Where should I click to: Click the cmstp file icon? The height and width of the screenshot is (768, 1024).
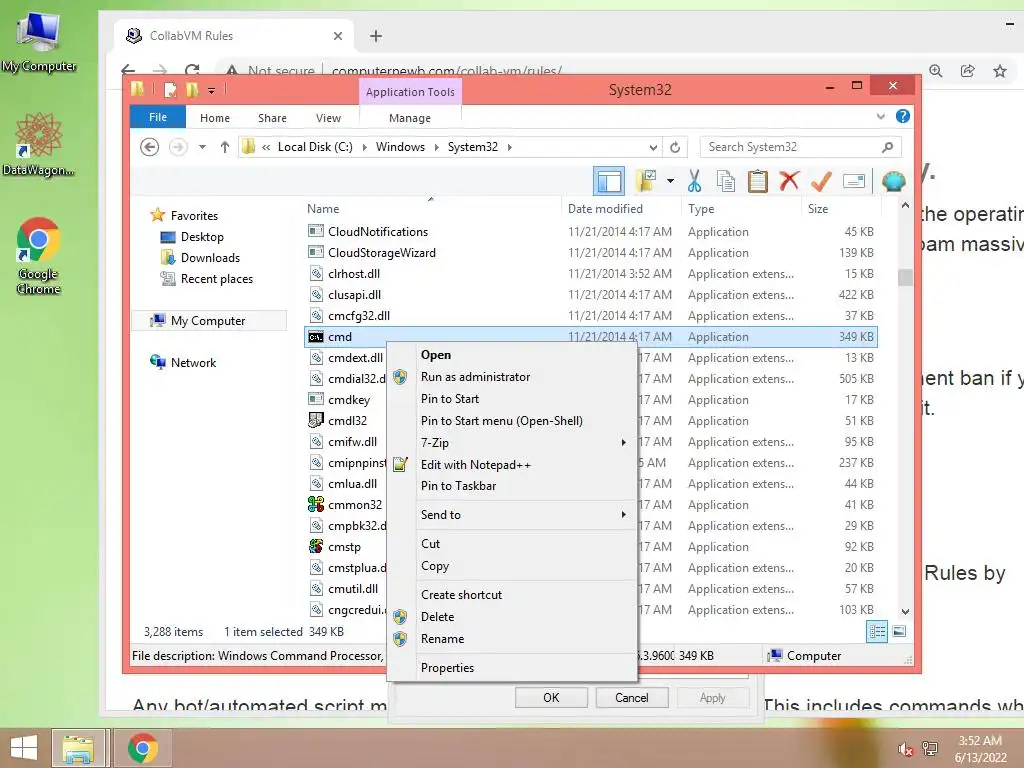point(316,547)
